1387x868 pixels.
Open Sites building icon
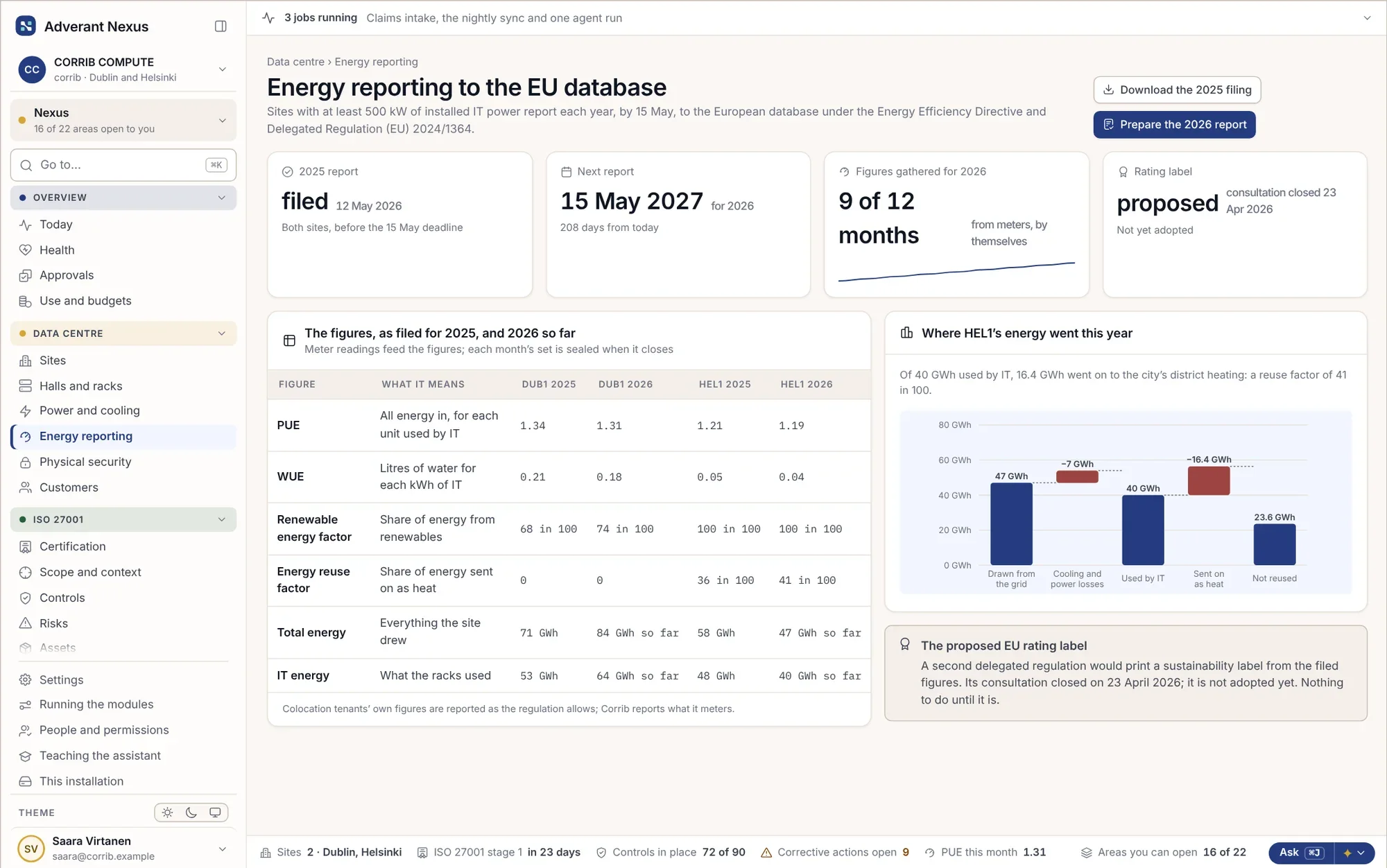(x=26, y=361)
